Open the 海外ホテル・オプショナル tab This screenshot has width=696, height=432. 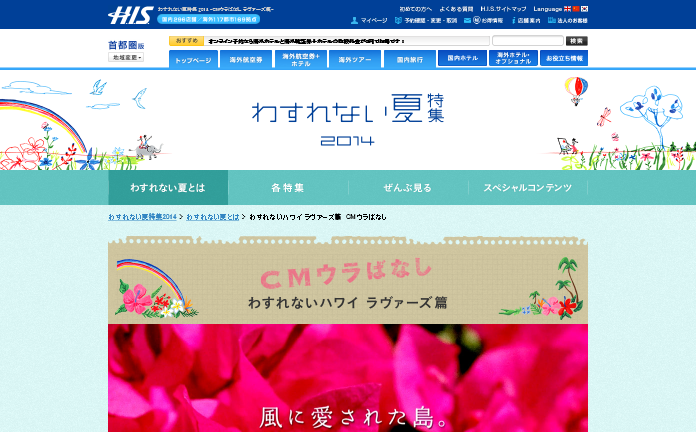513,58
